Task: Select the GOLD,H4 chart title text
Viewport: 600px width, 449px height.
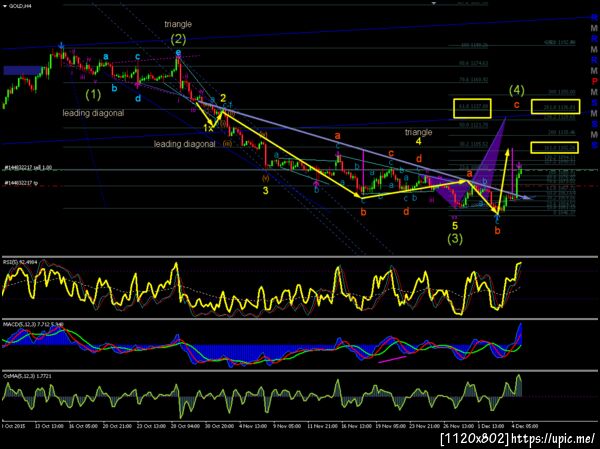Action: [x=20, y=6]
